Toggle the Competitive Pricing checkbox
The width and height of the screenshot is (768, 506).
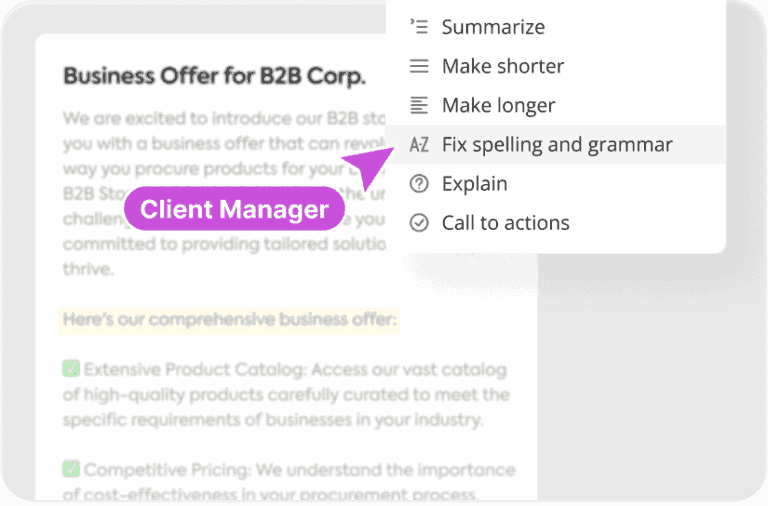(71, 468)
